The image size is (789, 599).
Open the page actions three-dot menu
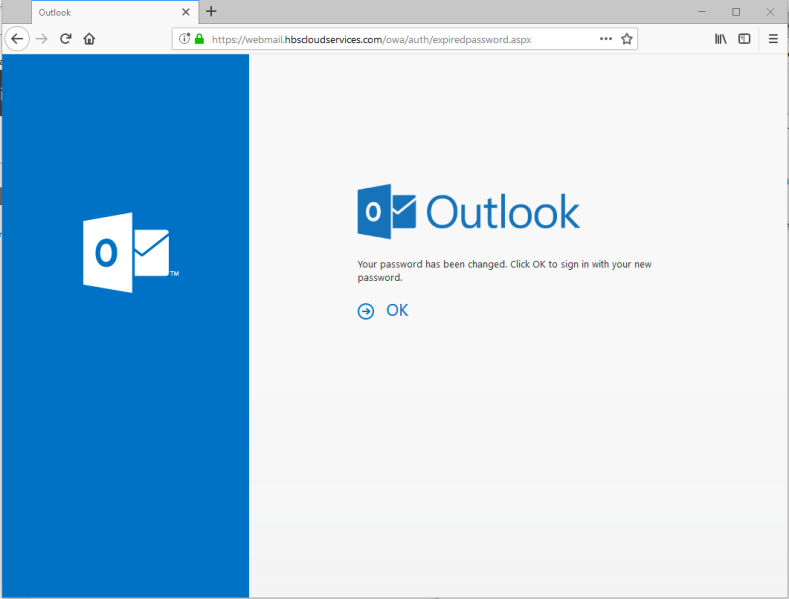tap(606, 39)
